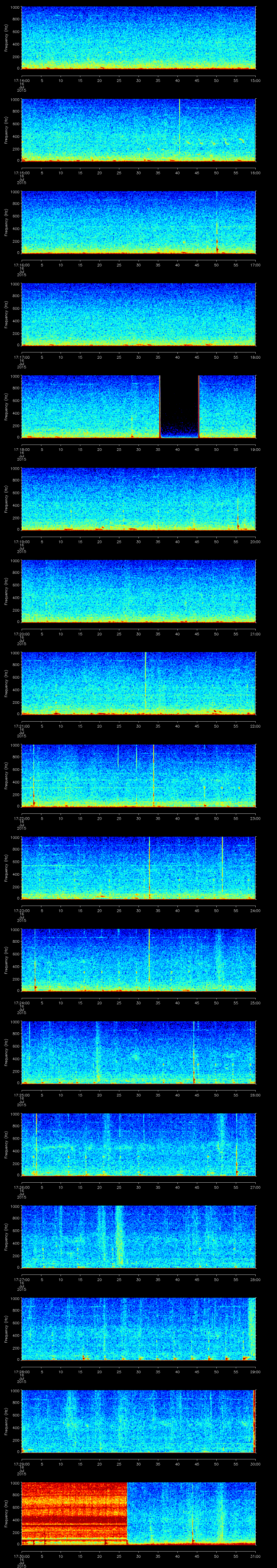277x1568 pixels.
Task: Select the spectrogram panel starting at 17:28:00
Action: pyautogui.click(x=138, y=1329)
